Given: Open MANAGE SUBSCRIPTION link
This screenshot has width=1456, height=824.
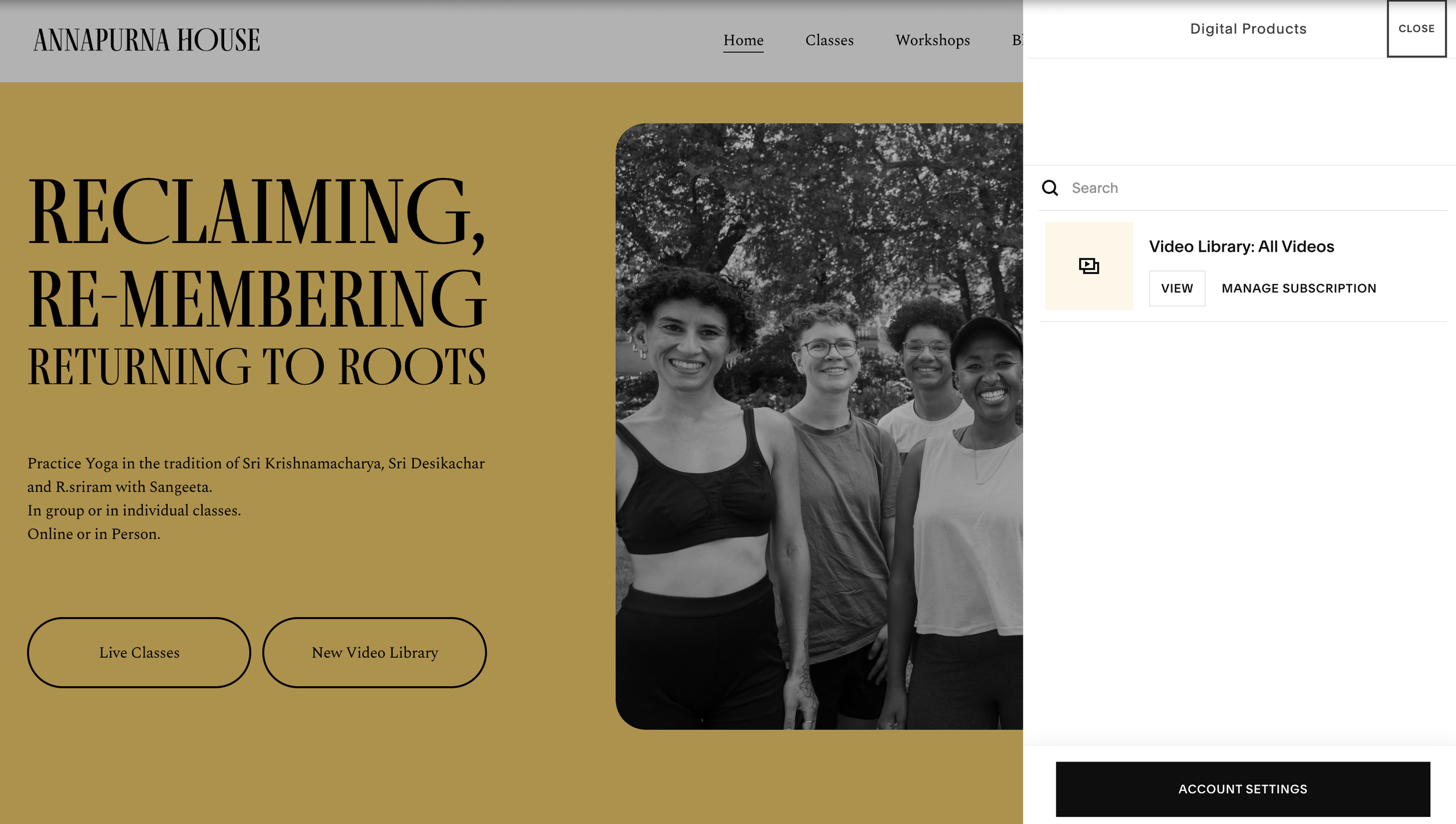Looking at the screenshot, I should pos(1298,288).
